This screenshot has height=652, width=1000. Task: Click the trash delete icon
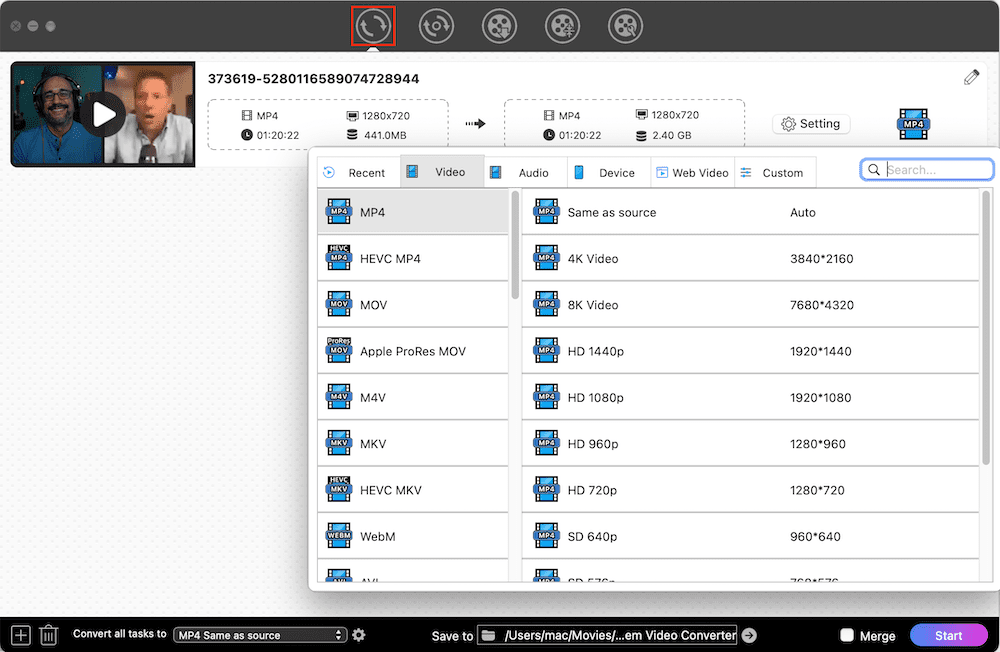tap(48, 635)
